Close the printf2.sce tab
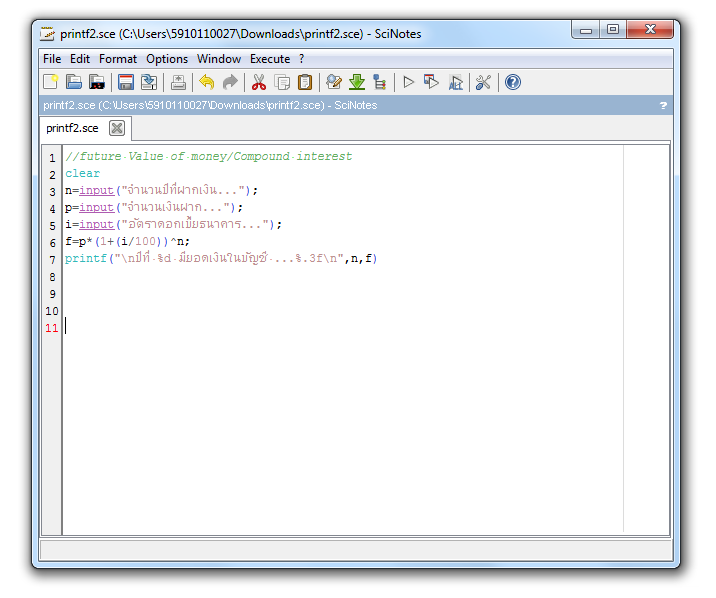The image size is (716, 598). tap(117, 128)
